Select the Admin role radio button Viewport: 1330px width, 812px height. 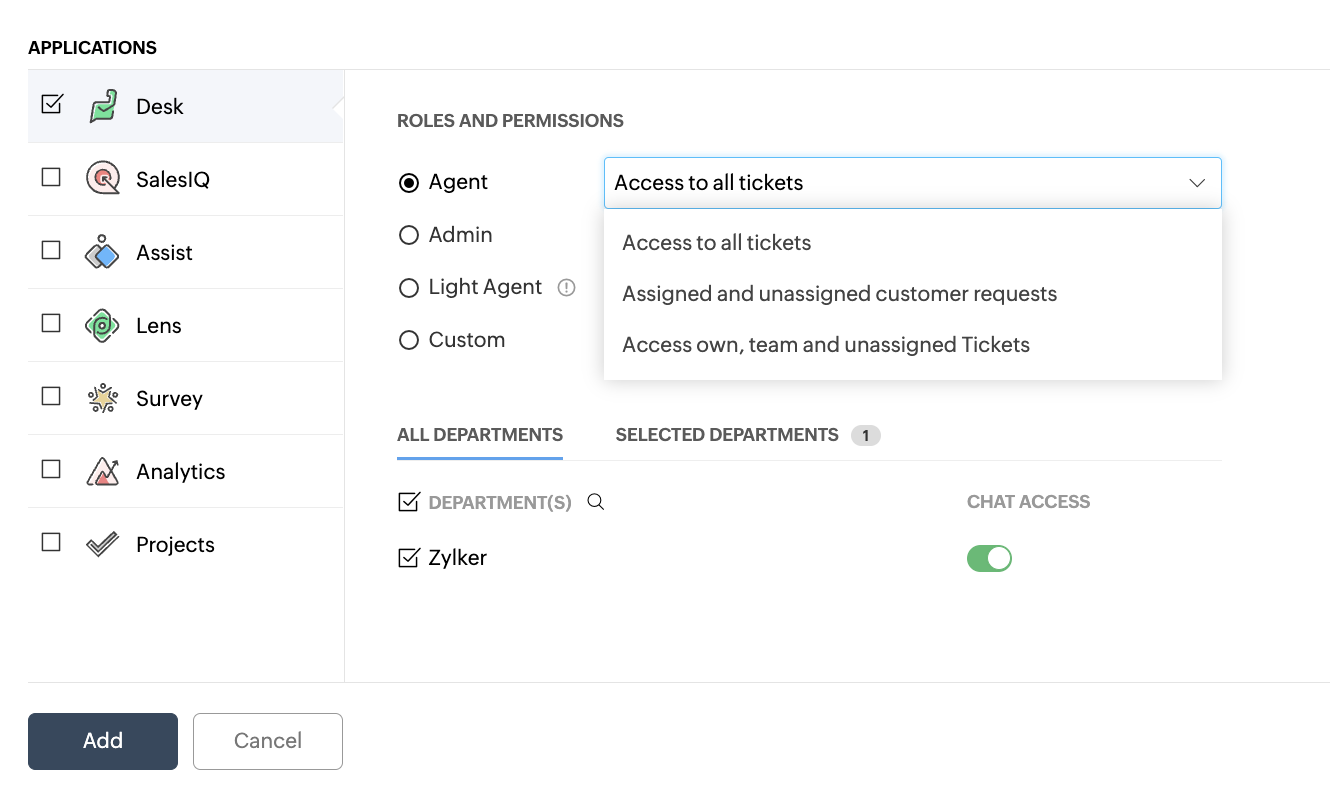(408, 235)
